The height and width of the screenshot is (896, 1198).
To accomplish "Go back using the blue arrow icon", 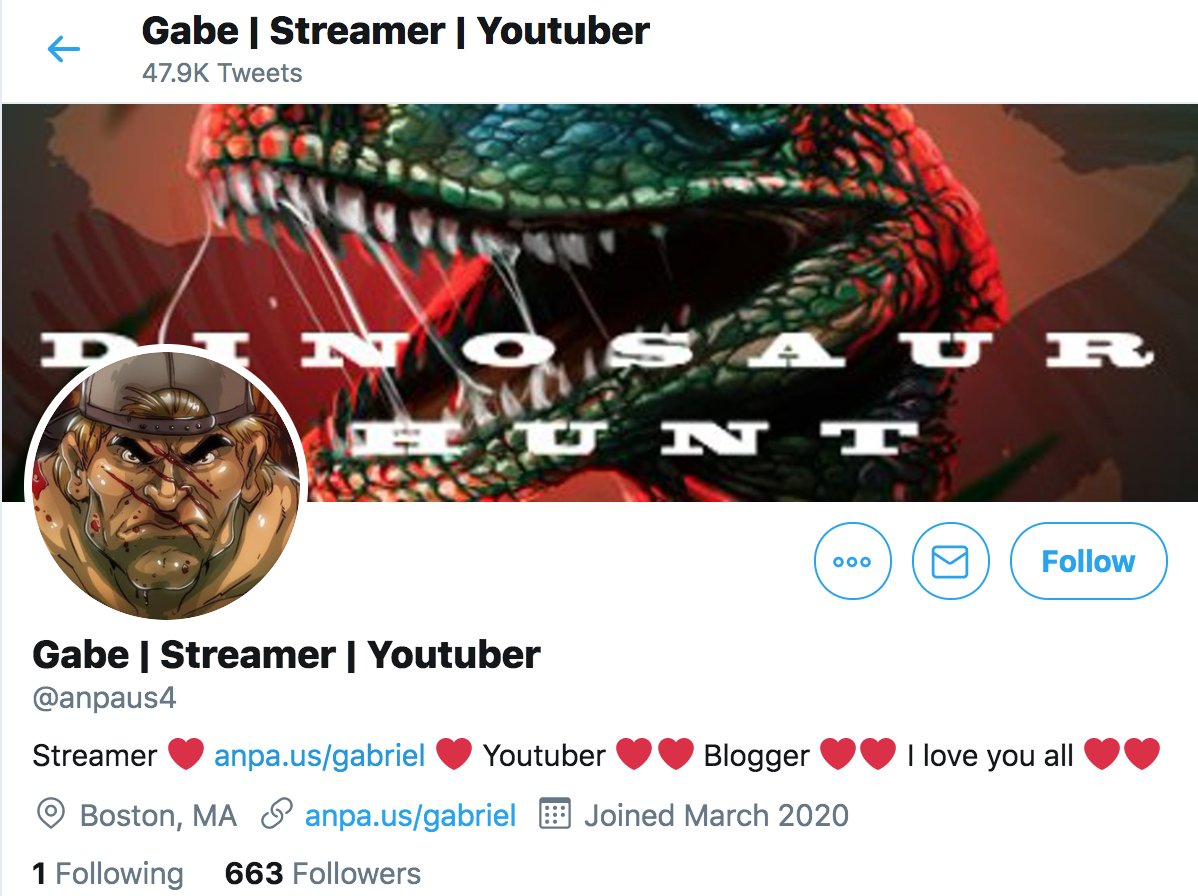I will [63, 50].
